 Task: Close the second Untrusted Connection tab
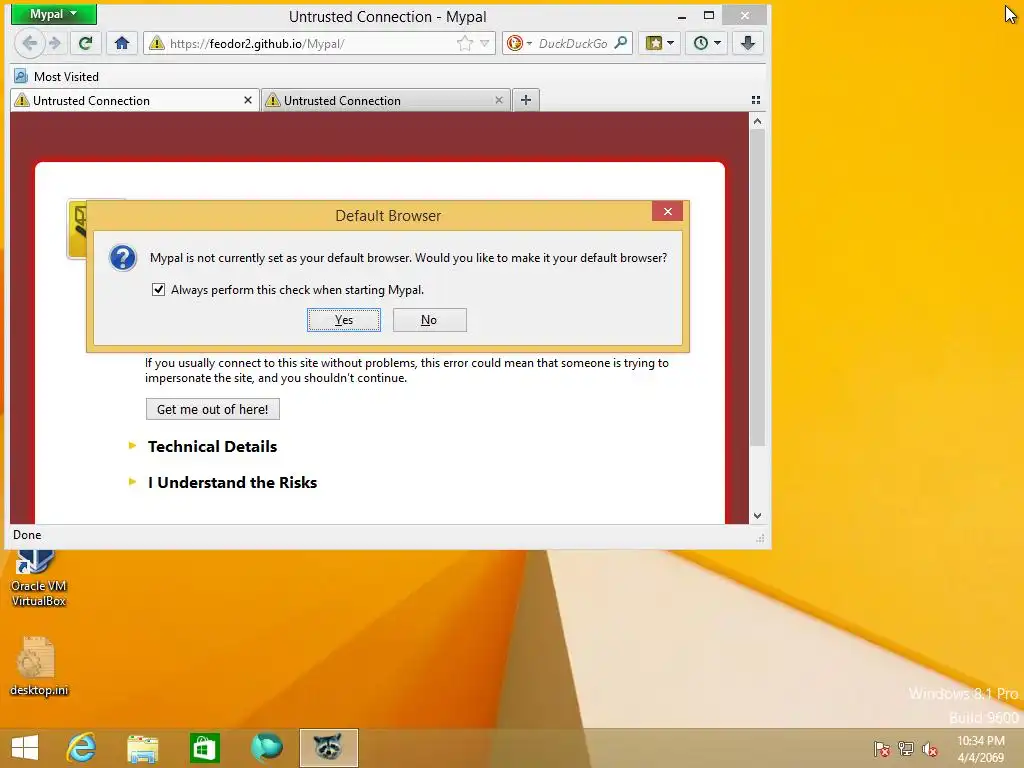pyautogui.click(x=499, y=100)
